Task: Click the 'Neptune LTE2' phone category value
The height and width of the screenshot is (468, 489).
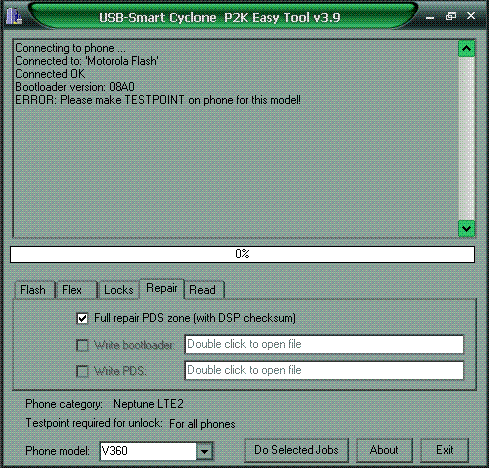Action: 148,404
